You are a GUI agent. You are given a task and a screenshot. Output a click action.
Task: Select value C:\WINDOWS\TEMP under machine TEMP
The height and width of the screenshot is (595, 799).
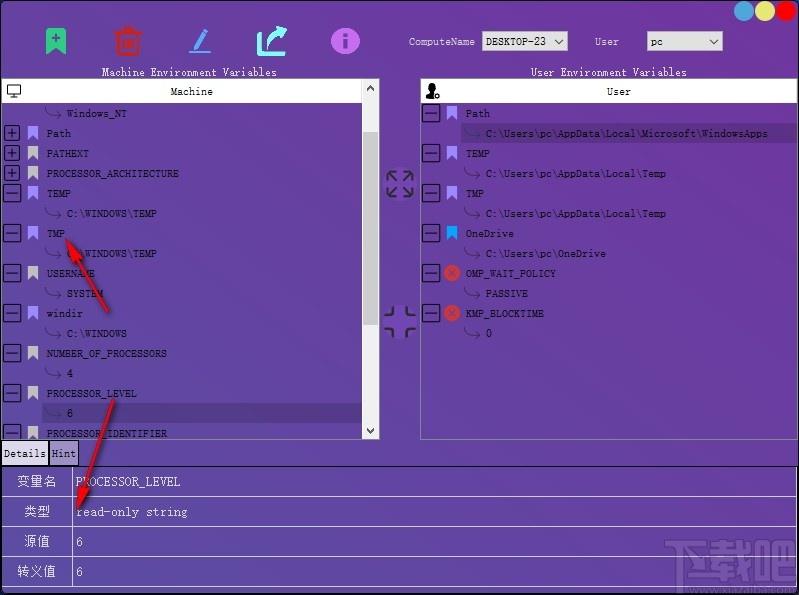[x=112, y=213]
